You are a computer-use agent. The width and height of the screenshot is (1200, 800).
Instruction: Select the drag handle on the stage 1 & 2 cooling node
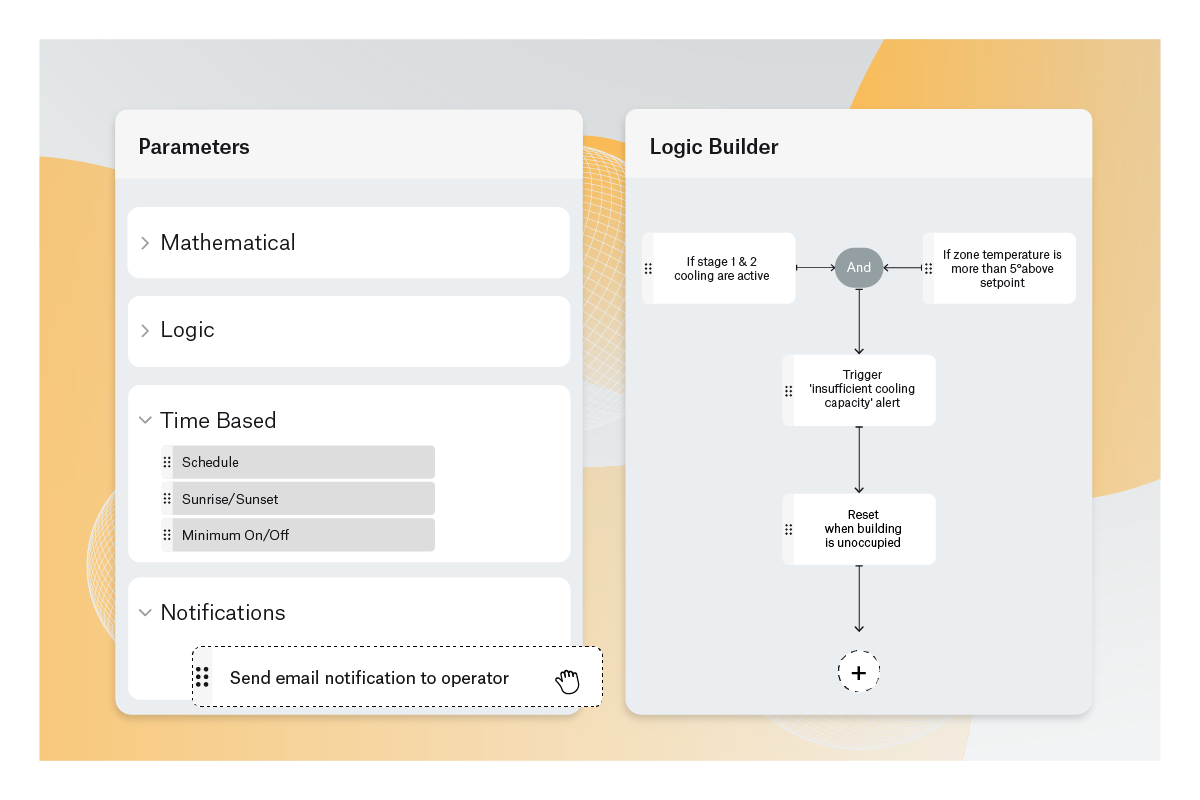click(650, 267)
